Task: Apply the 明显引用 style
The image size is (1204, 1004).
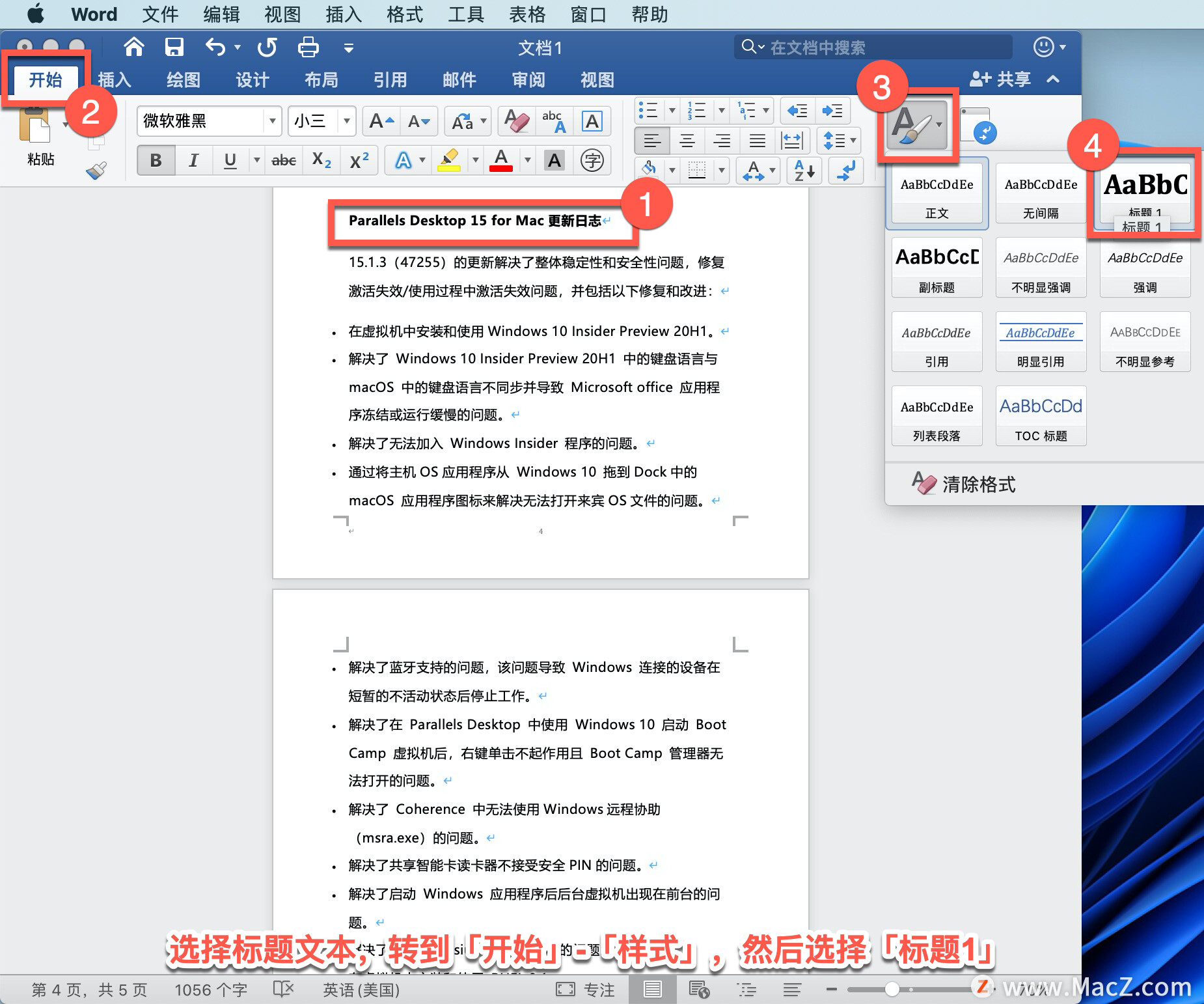Action: [1041, 342]
